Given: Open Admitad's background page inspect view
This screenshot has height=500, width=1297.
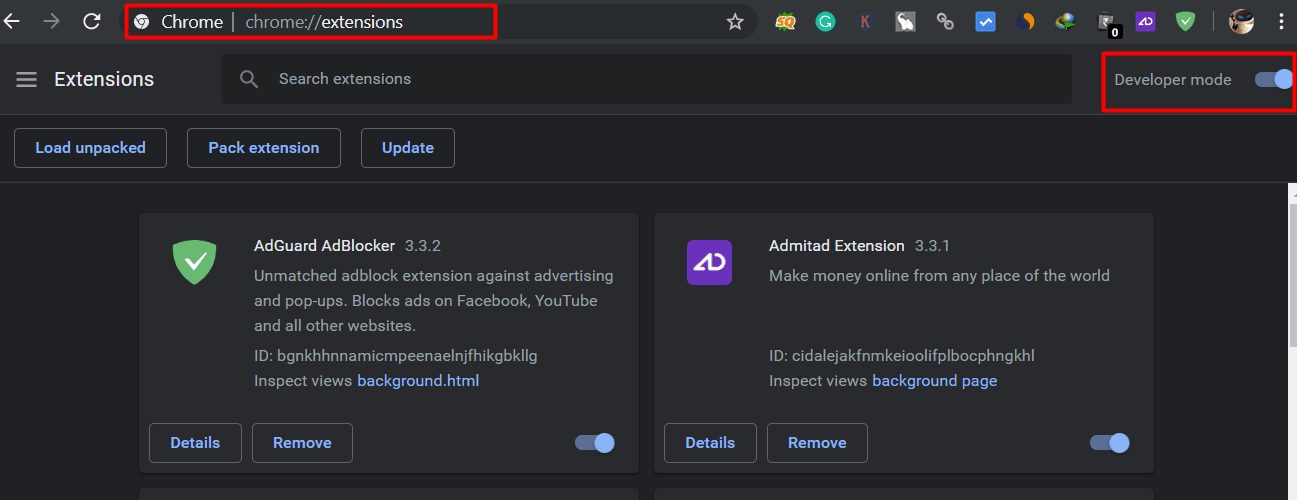Looking at the screenshot, I should [x=934, y=381].
